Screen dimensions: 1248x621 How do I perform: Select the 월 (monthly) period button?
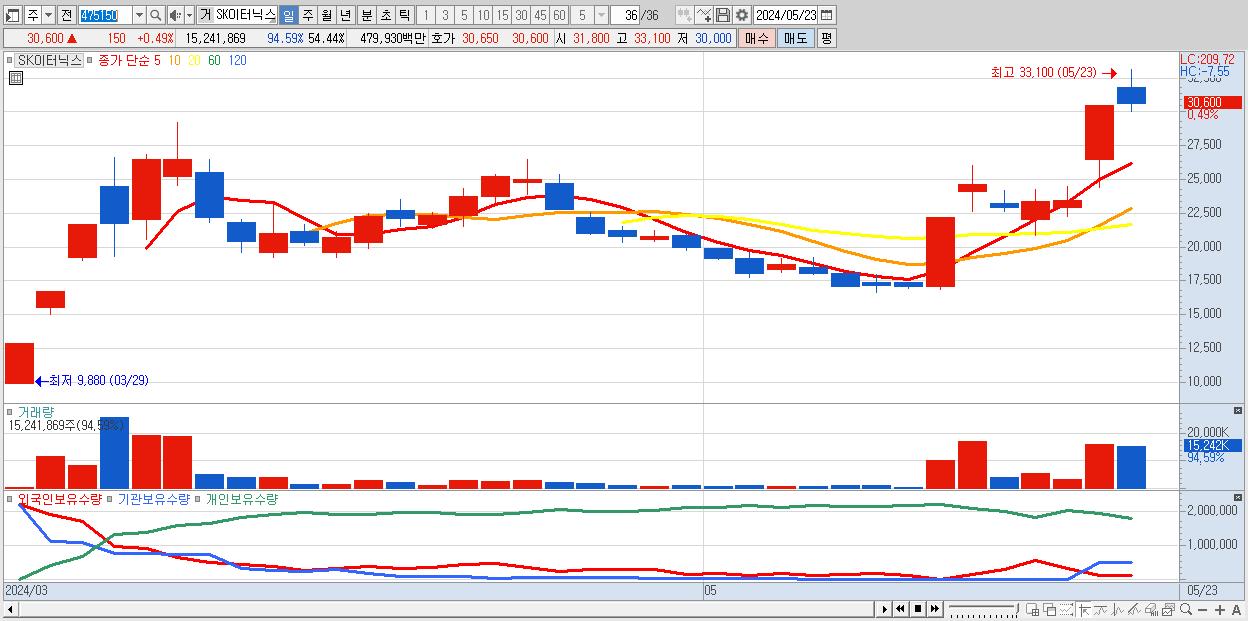tap(326, 15)
